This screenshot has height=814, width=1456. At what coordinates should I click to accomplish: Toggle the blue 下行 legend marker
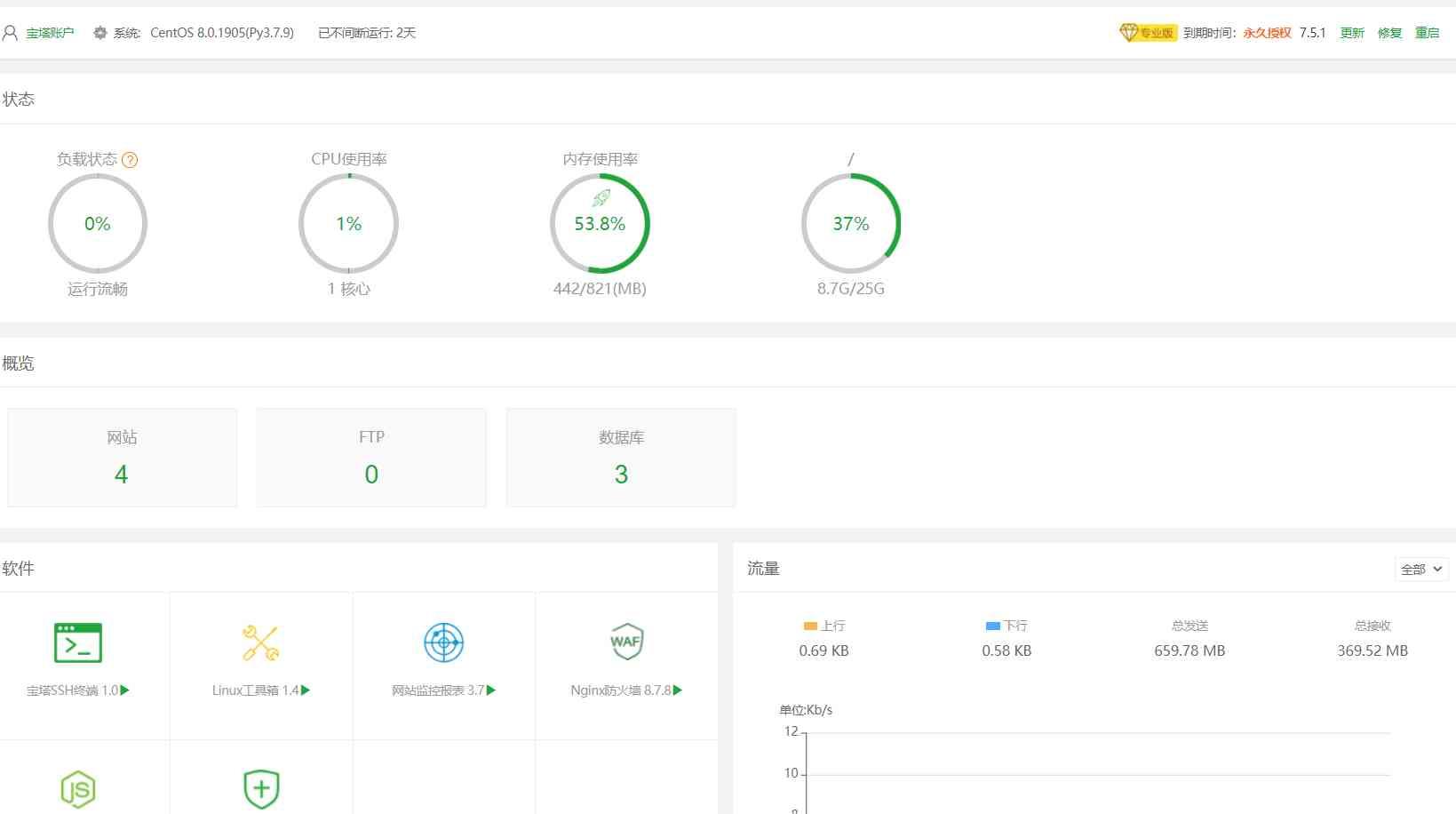[993, 626]
